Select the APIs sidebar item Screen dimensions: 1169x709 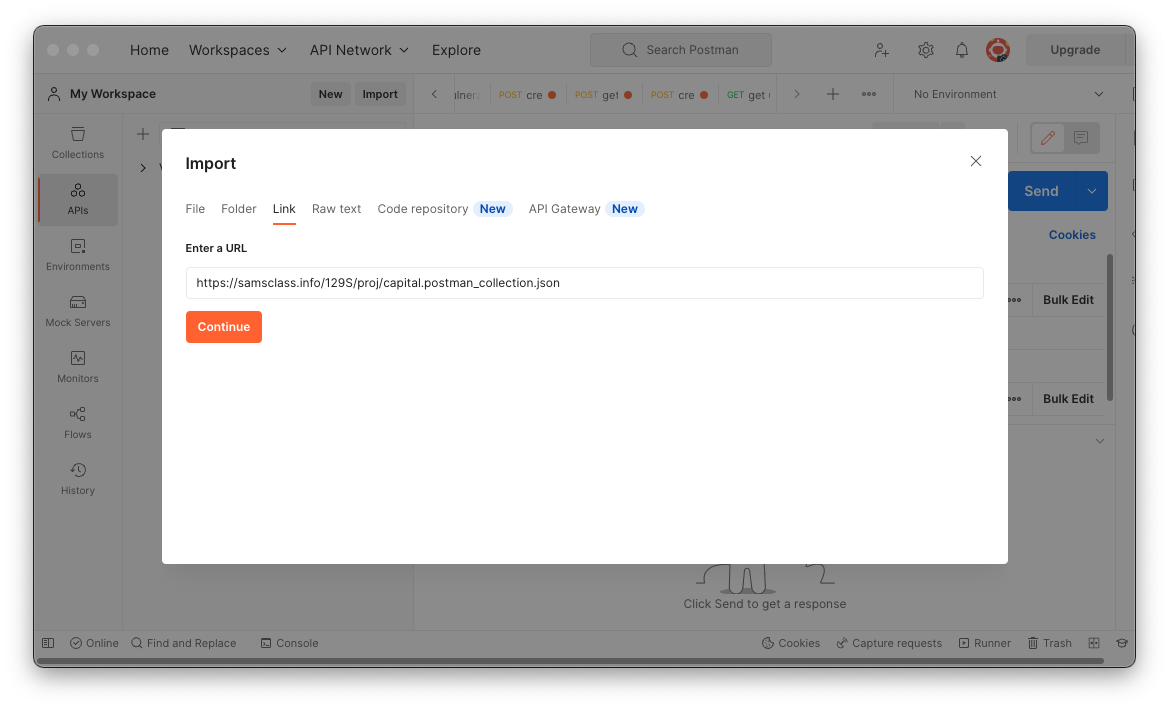[x=78, y=199]
